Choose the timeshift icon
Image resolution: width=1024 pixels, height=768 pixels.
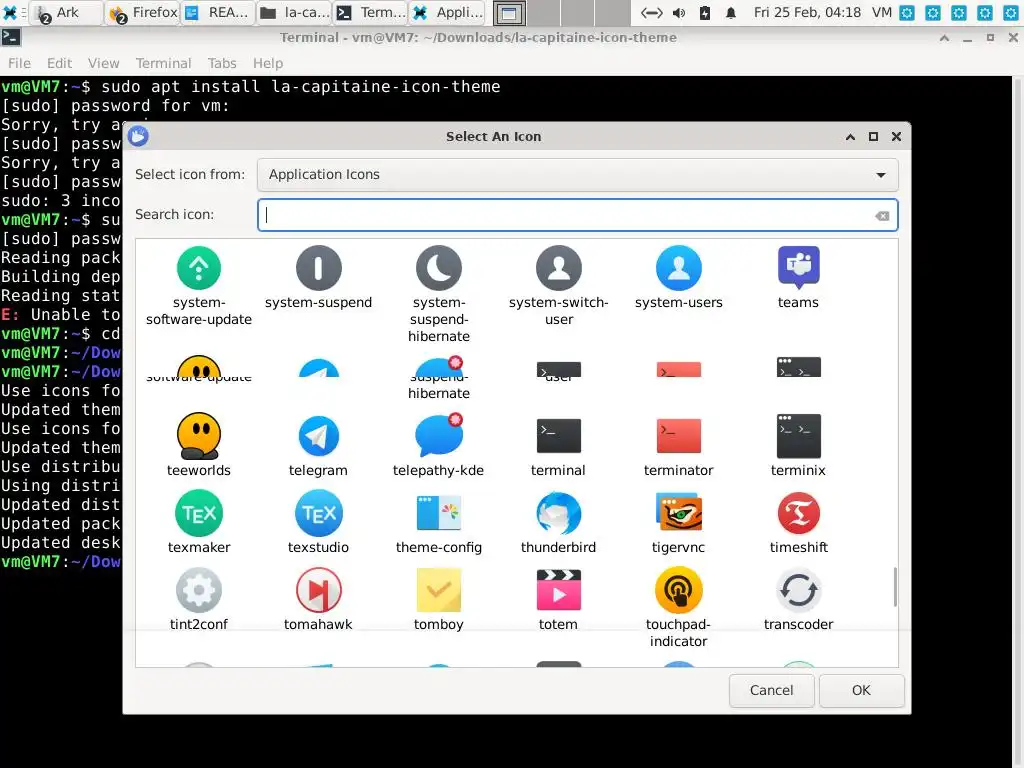click(798, 513)
